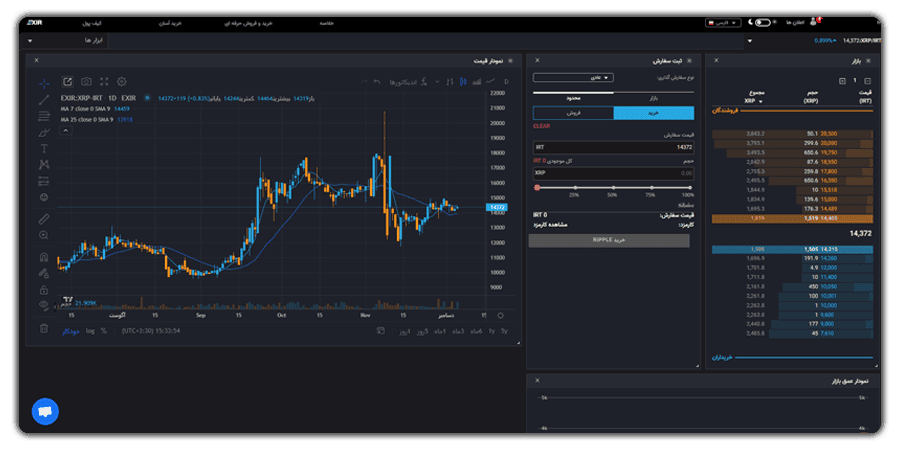This screenshot has width=900, height=450.
Task: Set the amount slider to 100%
Action: 690,188
